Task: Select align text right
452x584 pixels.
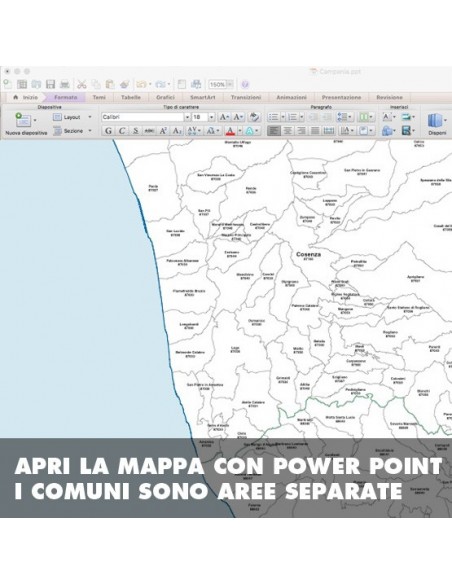Action: pyautogui.click(x=301, y=131)
